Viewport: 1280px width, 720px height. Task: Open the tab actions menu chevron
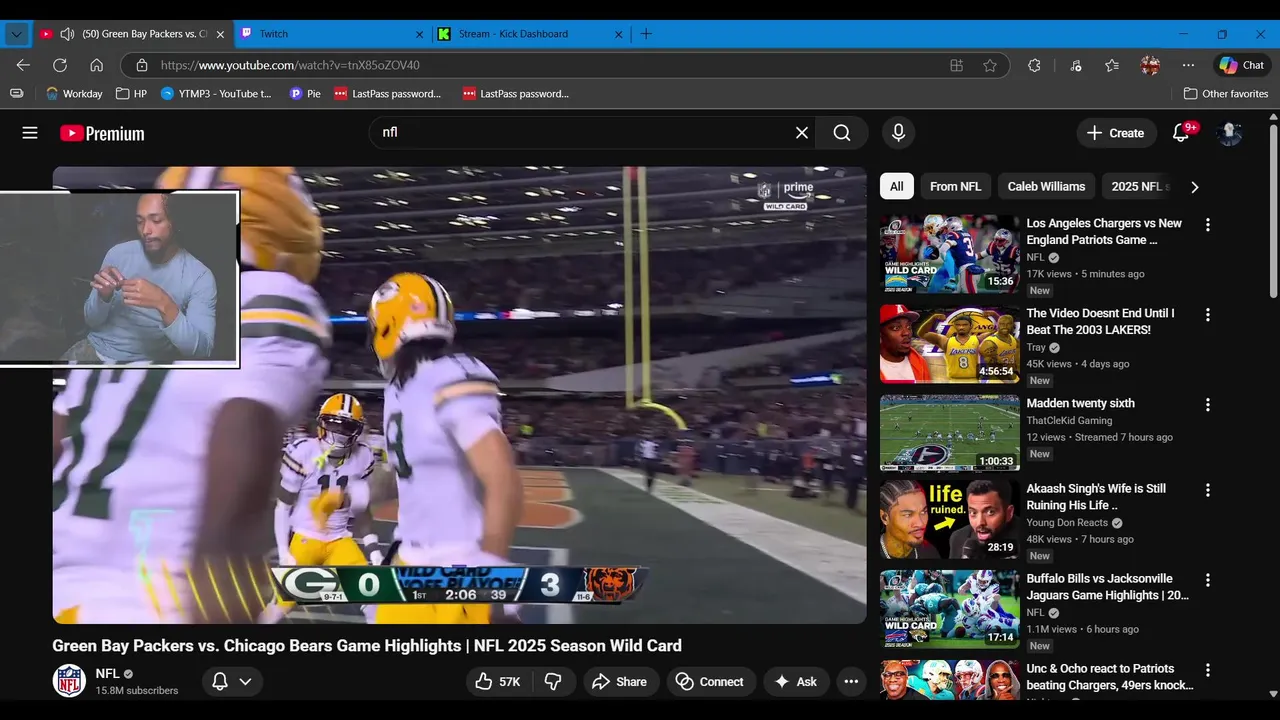pyautogui.click(x=16, y=34)
